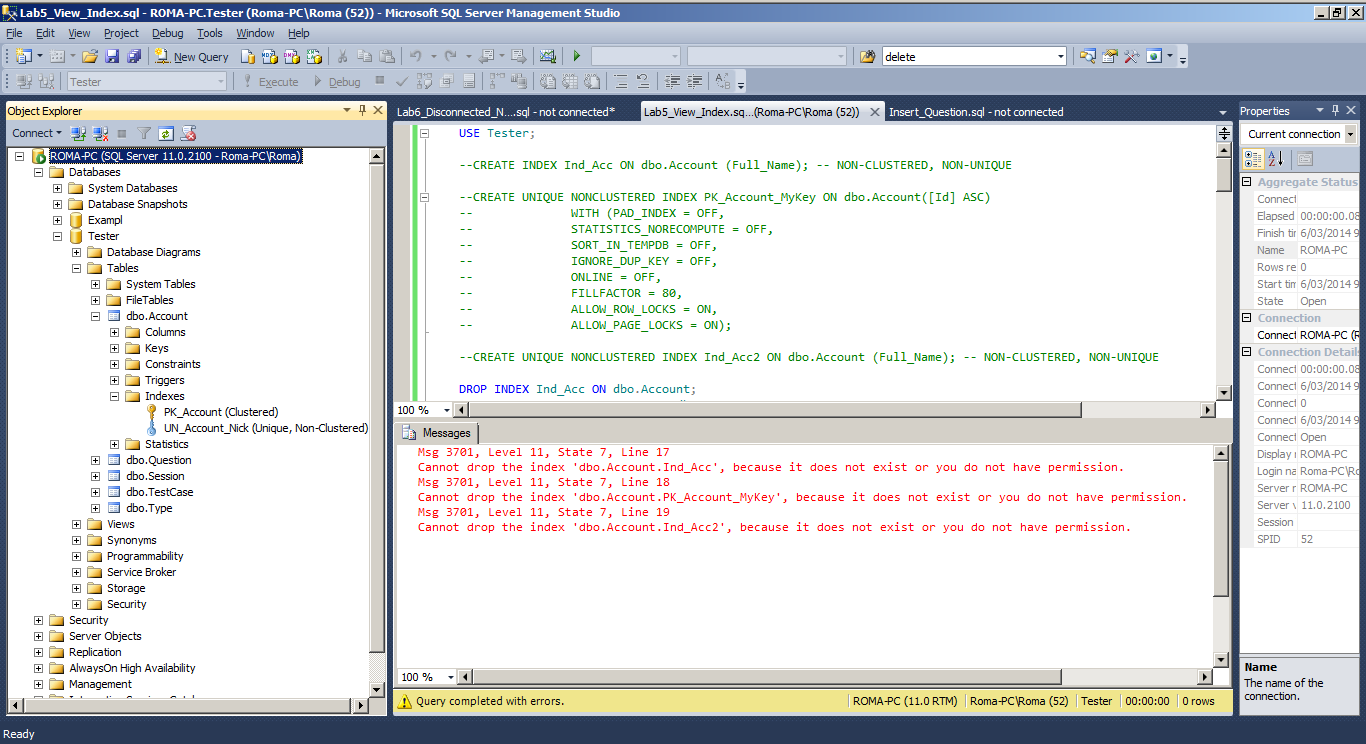Click the Activity Monitor icon
This screenshot has height=744, width=1366.
pyautogui.click(x=548, y=57)
